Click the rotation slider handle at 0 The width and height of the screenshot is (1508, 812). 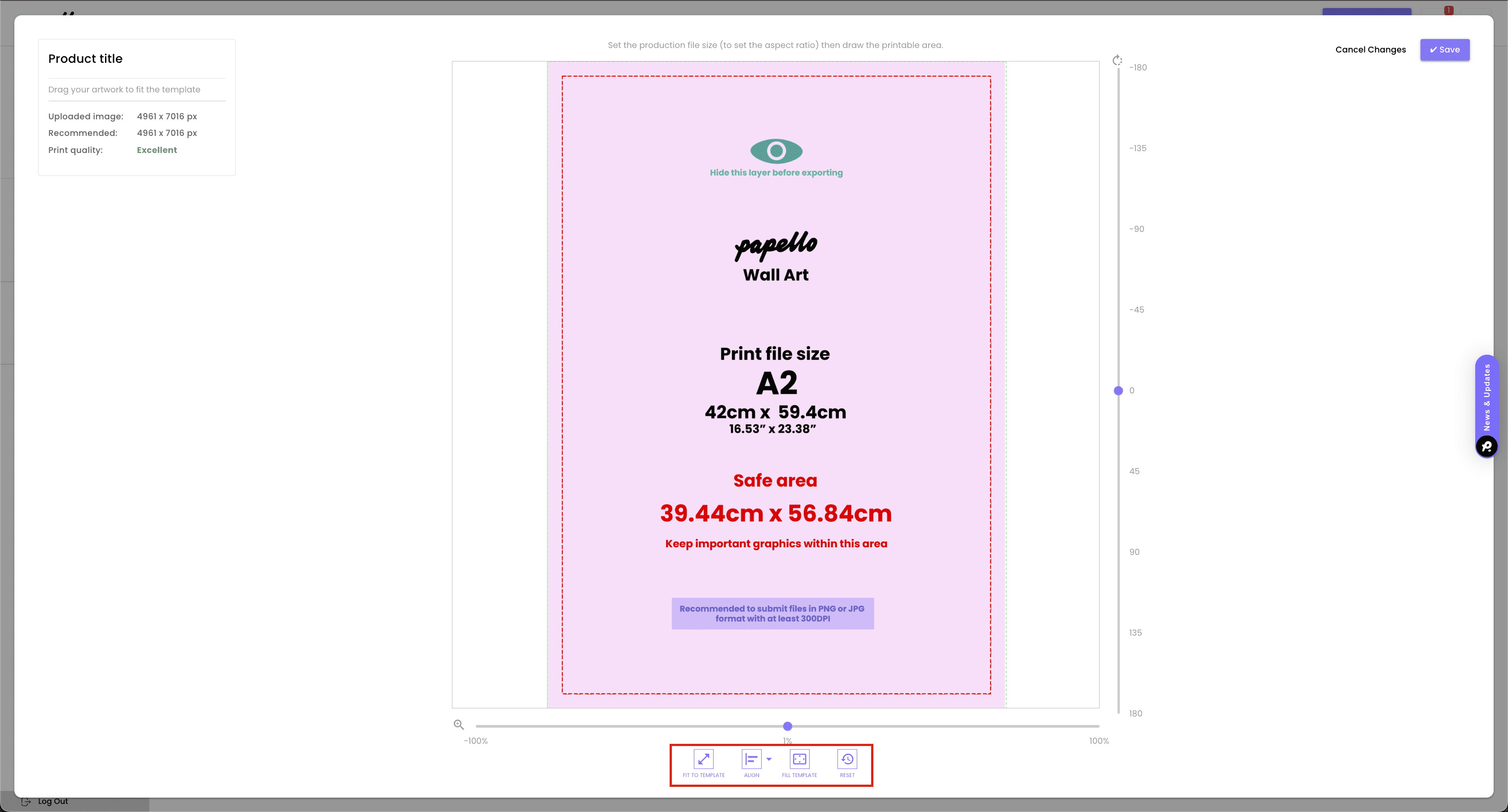point(1118,390)
